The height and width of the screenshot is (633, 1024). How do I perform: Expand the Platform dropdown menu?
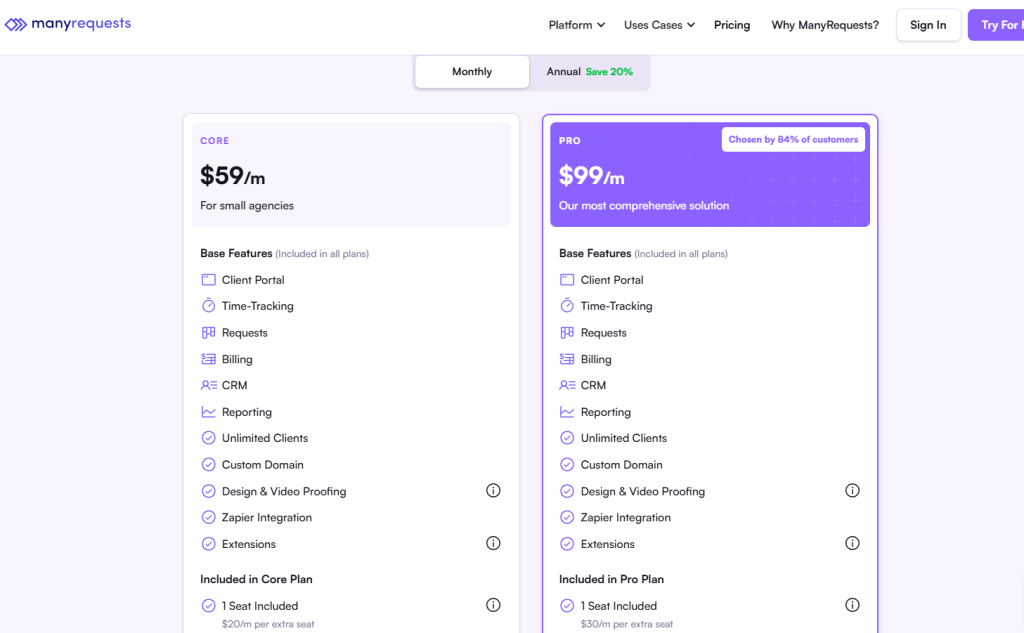(x=576, y=25)
